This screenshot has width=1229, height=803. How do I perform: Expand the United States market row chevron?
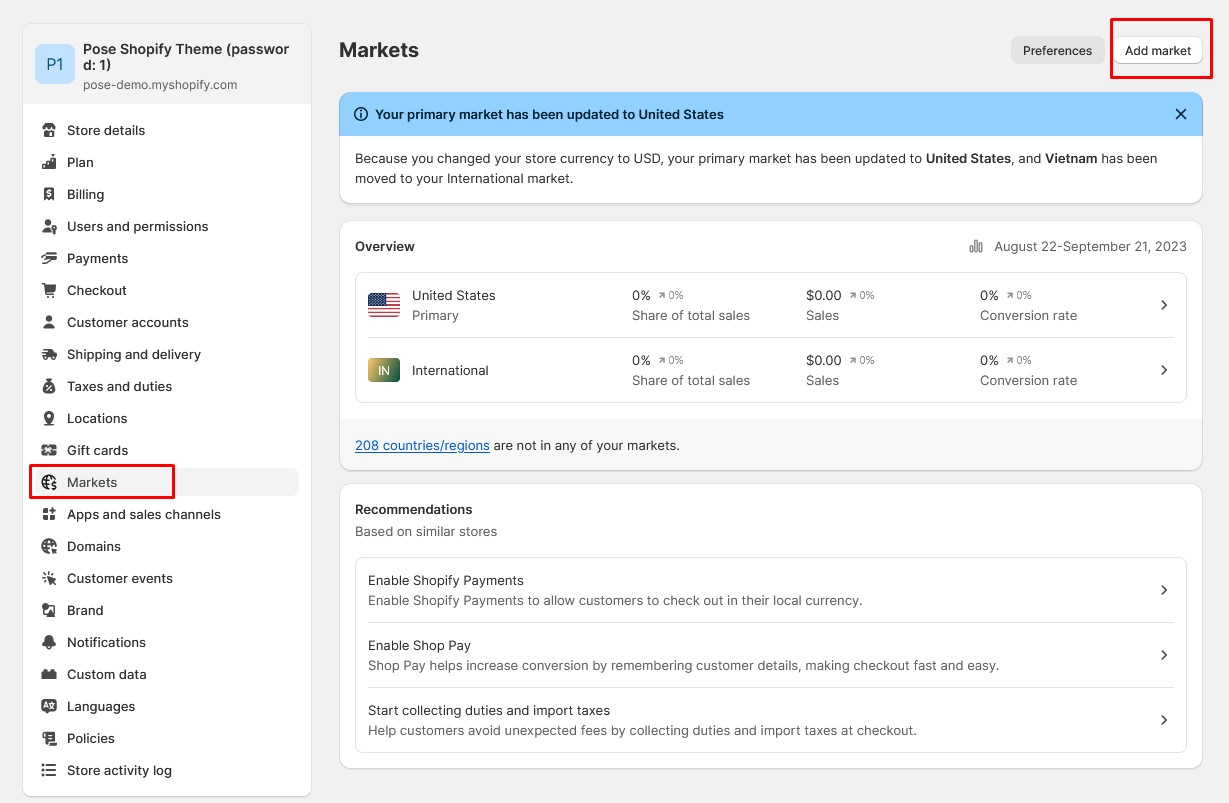tap(1164, 305)
